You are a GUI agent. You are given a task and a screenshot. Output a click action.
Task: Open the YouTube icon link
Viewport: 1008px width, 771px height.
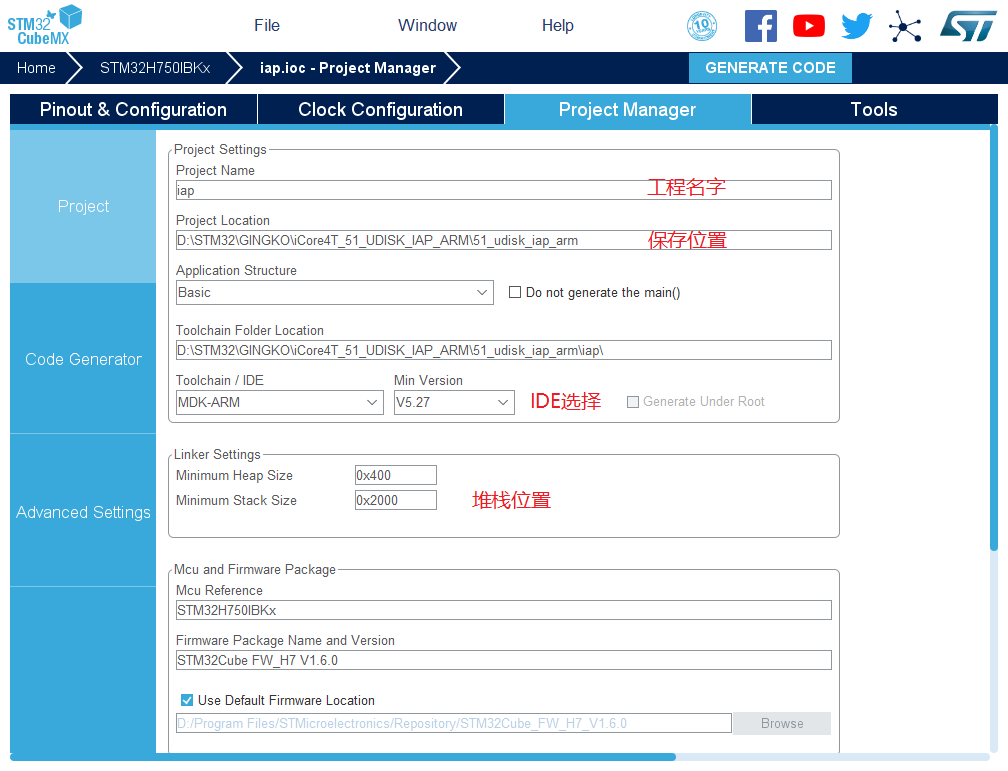pyautogui.click(x=809, y=26)
